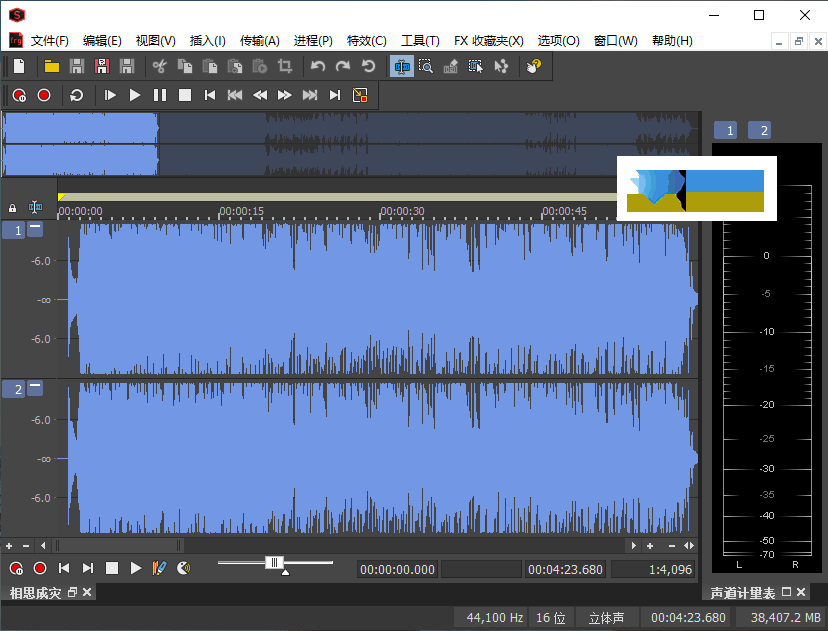Open the interactive tutorials help icon

(534, 66)
